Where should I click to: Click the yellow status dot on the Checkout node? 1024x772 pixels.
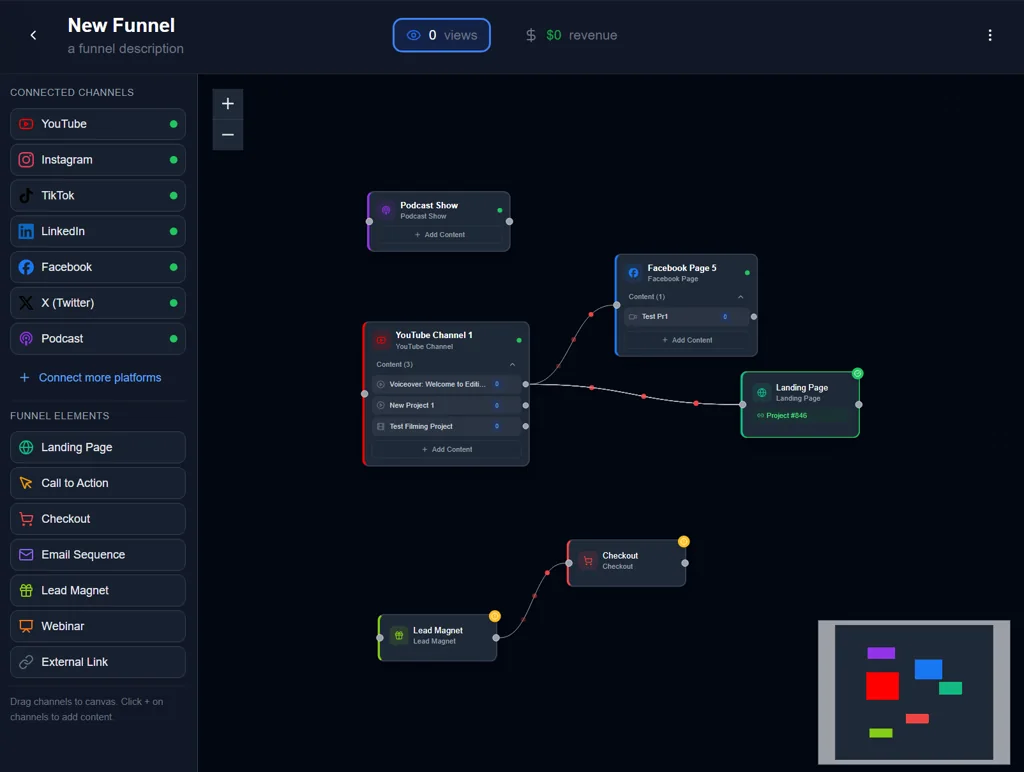click(x=684, y=540)
